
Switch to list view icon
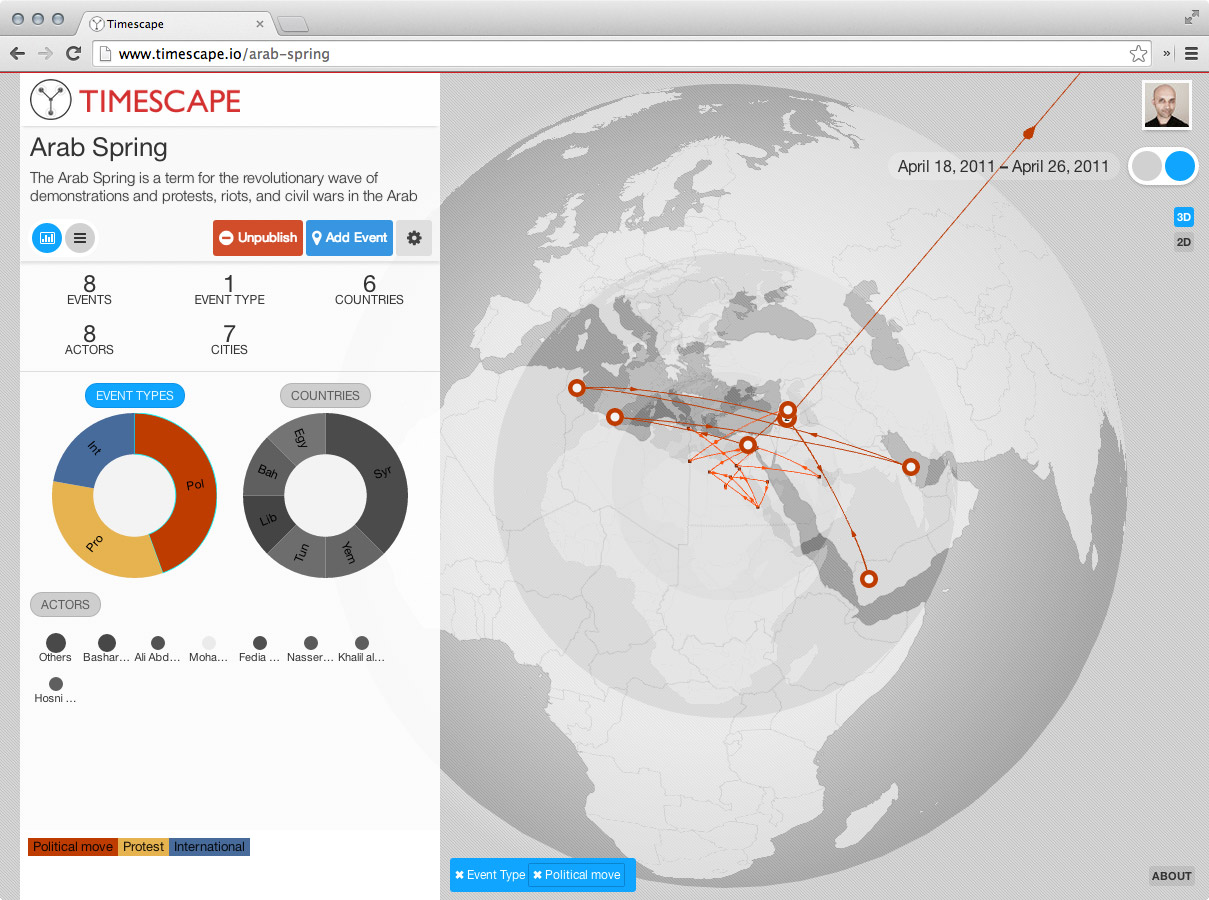[x=81, y=238]
